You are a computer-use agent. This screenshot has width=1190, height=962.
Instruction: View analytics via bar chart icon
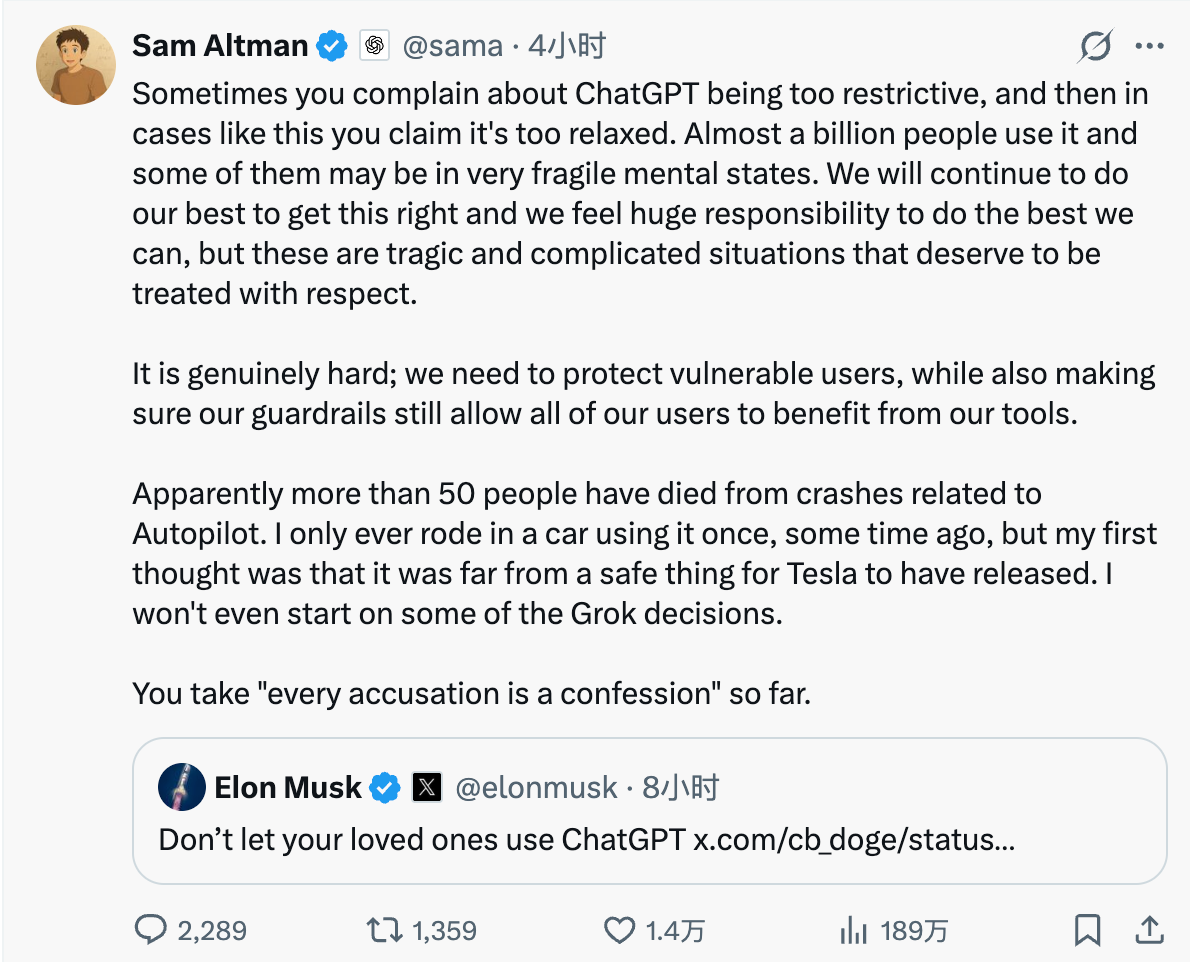(853, 930)
